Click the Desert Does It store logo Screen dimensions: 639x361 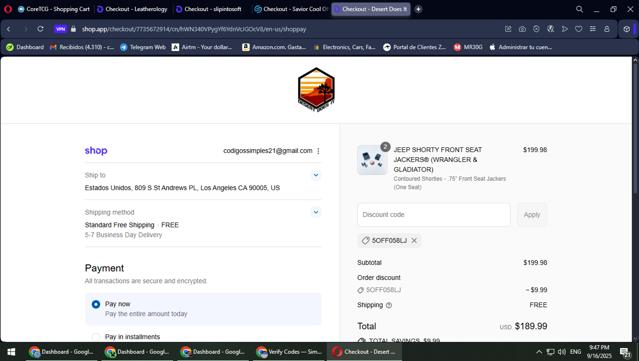tap(316, 89)
